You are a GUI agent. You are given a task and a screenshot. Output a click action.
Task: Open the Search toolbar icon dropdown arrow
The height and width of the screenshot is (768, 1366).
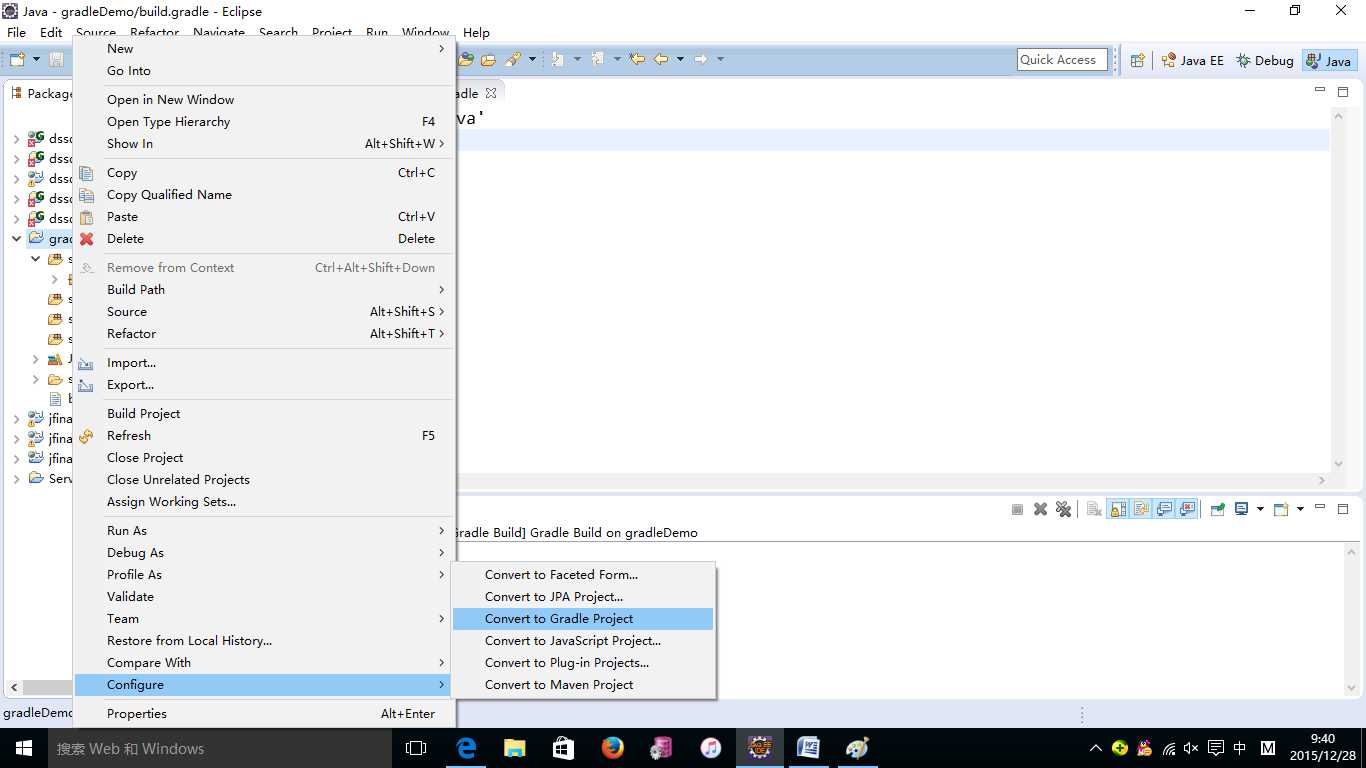(532, 60)
